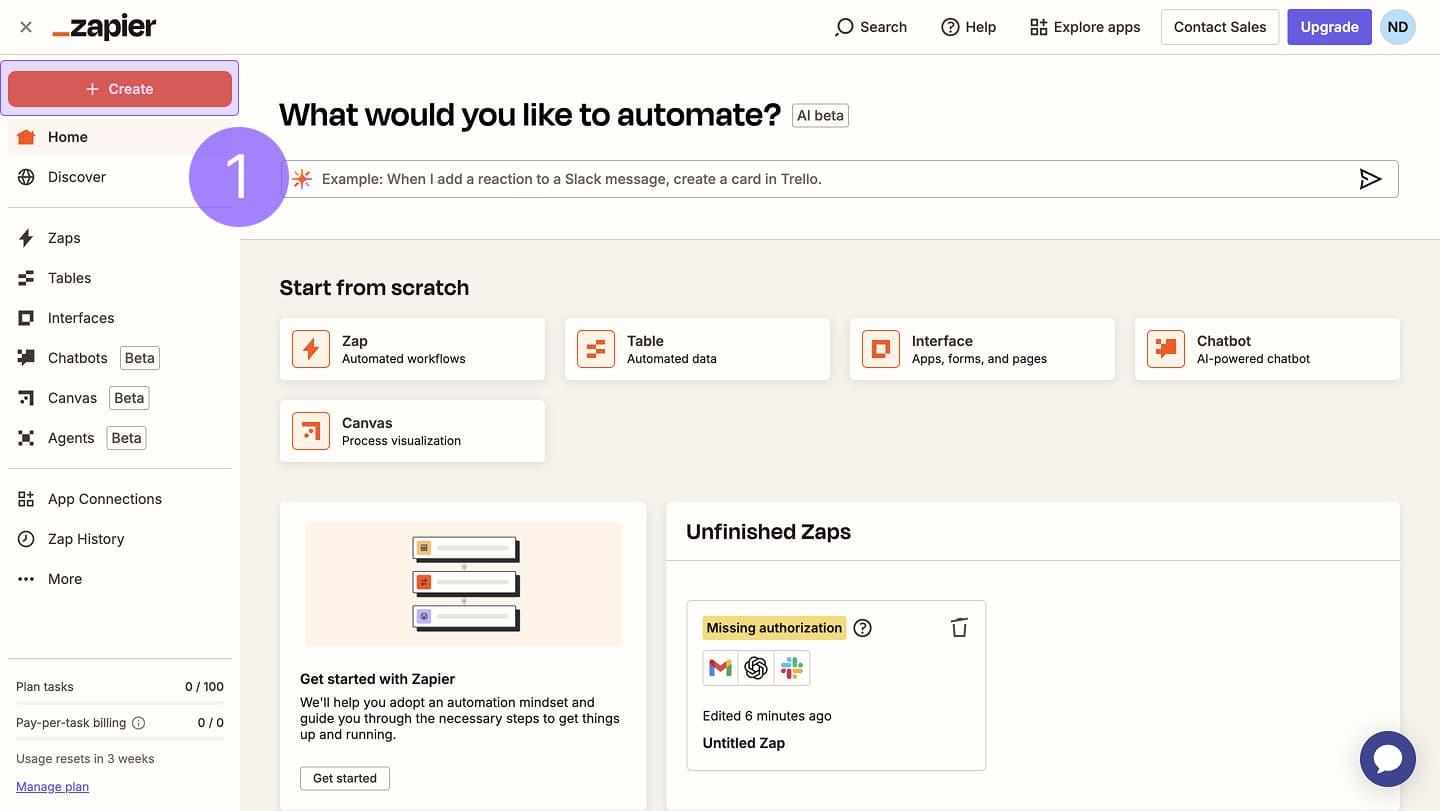Image resolution: width=1440 pixels, height=811 pixels.
Task: Go to Home in the sidebar
Action: [120, 137]
